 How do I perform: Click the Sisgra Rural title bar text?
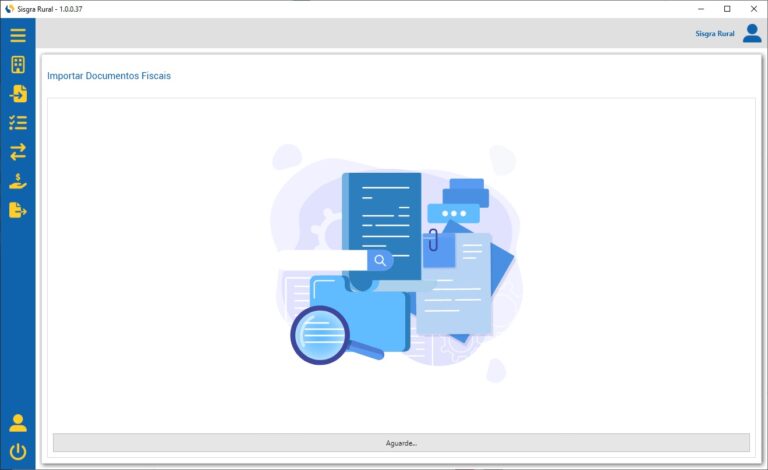point(50,9)
